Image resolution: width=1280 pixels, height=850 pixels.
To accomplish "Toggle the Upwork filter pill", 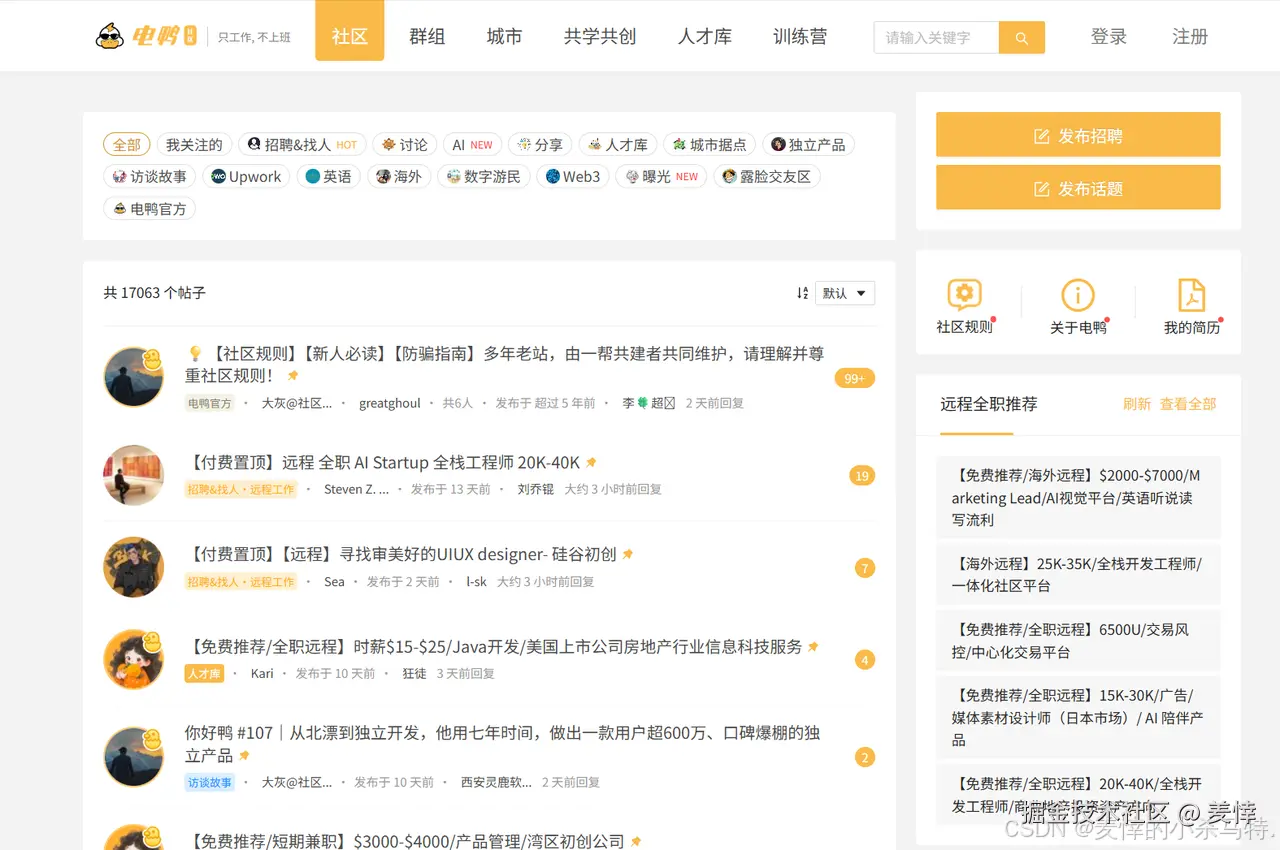I will (246, 176).
